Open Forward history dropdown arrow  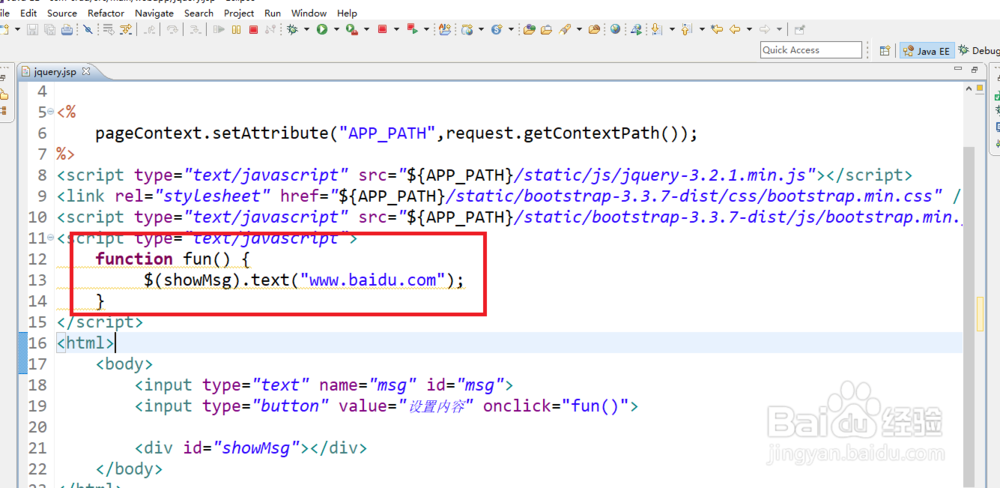point(779,29)
